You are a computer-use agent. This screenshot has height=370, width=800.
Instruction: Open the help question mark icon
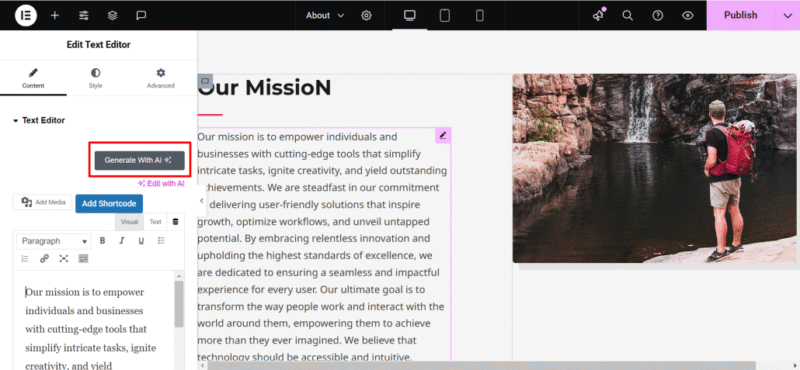658,15
